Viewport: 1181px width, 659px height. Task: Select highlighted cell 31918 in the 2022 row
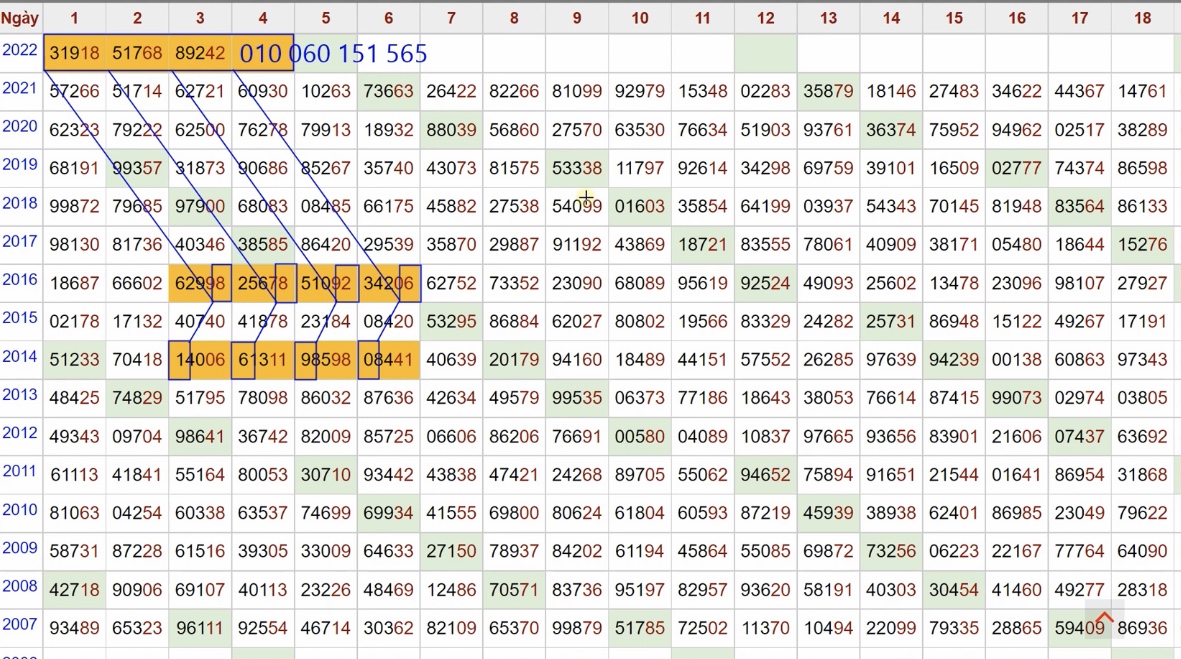pos(75,54)
